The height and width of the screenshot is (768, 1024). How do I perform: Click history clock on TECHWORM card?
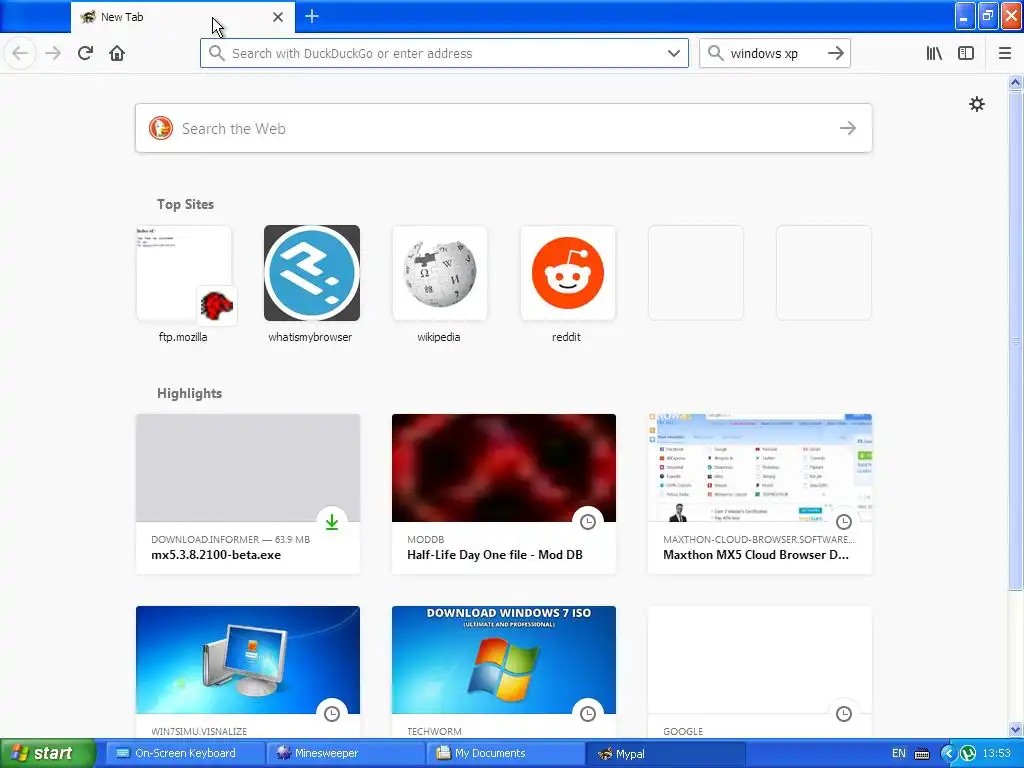tap(588, 714)
